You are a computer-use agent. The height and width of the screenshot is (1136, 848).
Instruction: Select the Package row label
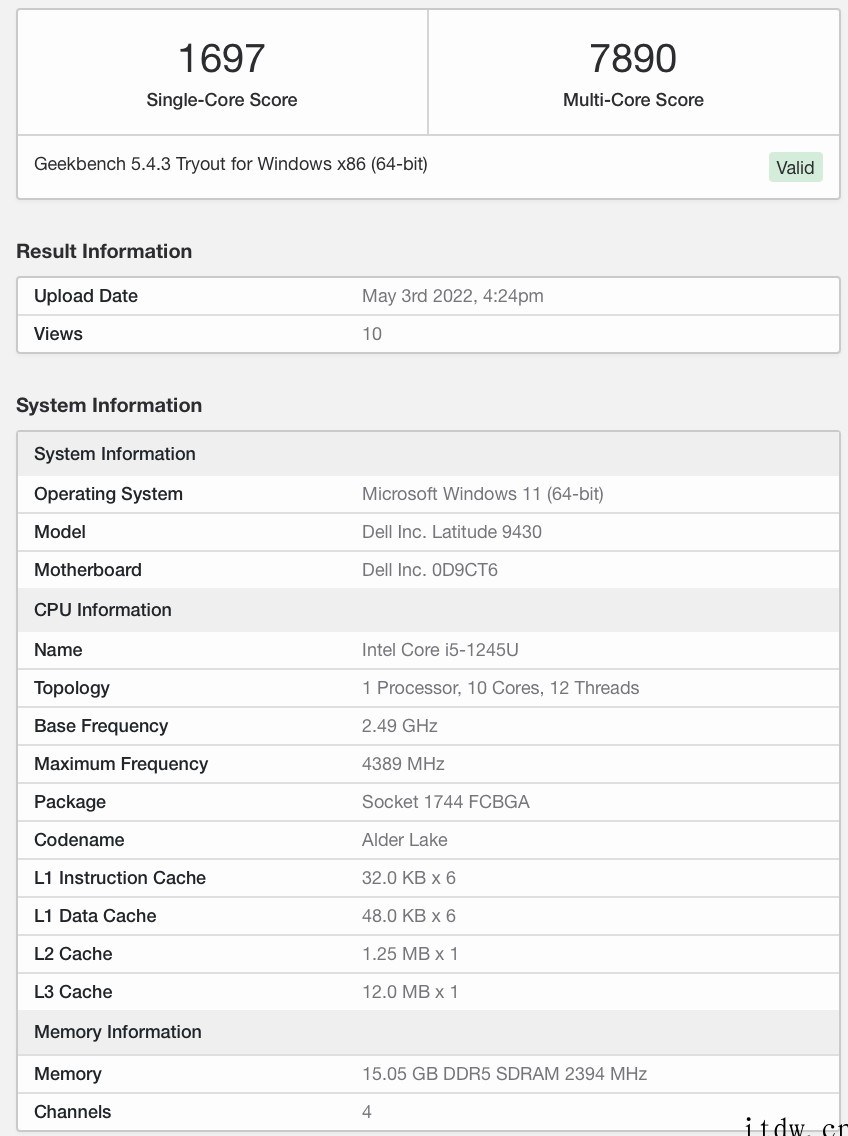[70, 802]
